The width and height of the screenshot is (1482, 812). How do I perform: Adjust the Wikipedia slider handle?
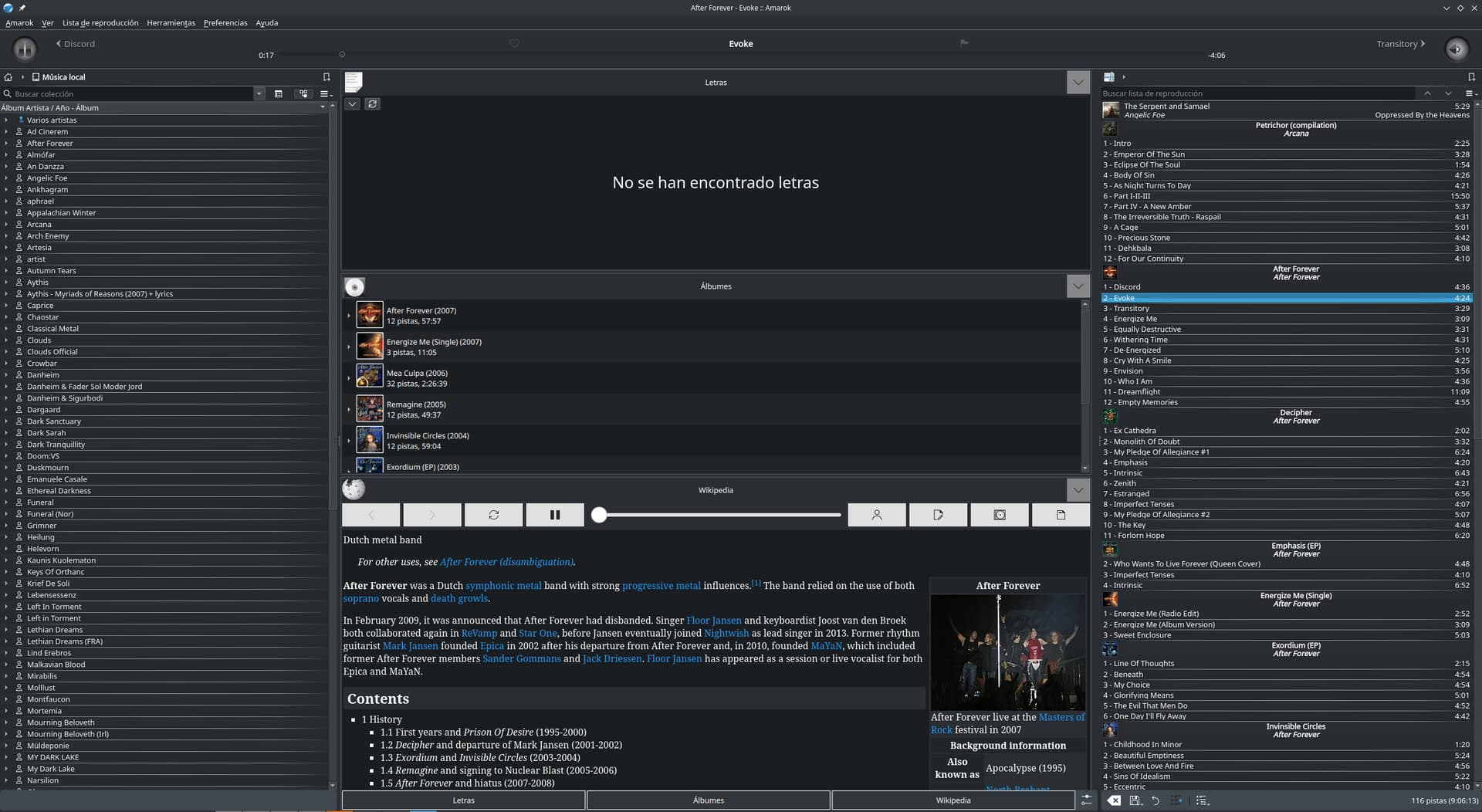(599, 515)
